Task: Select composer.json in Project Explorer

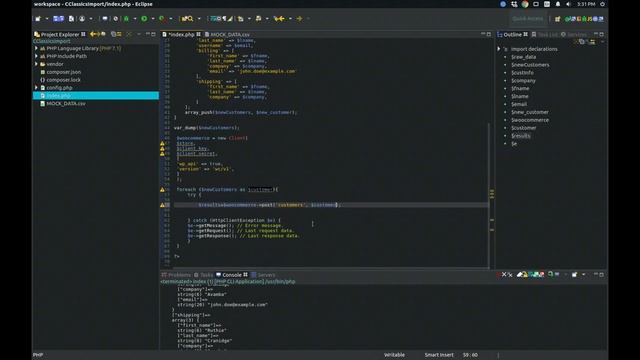Action: click(63, 72)
